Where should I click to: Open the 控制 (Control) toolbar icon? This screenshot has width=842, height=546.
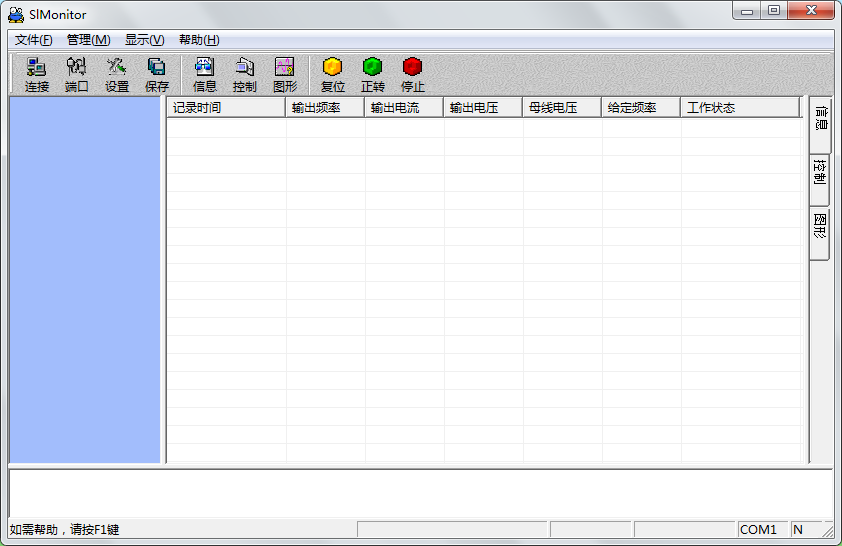point(245,75)
